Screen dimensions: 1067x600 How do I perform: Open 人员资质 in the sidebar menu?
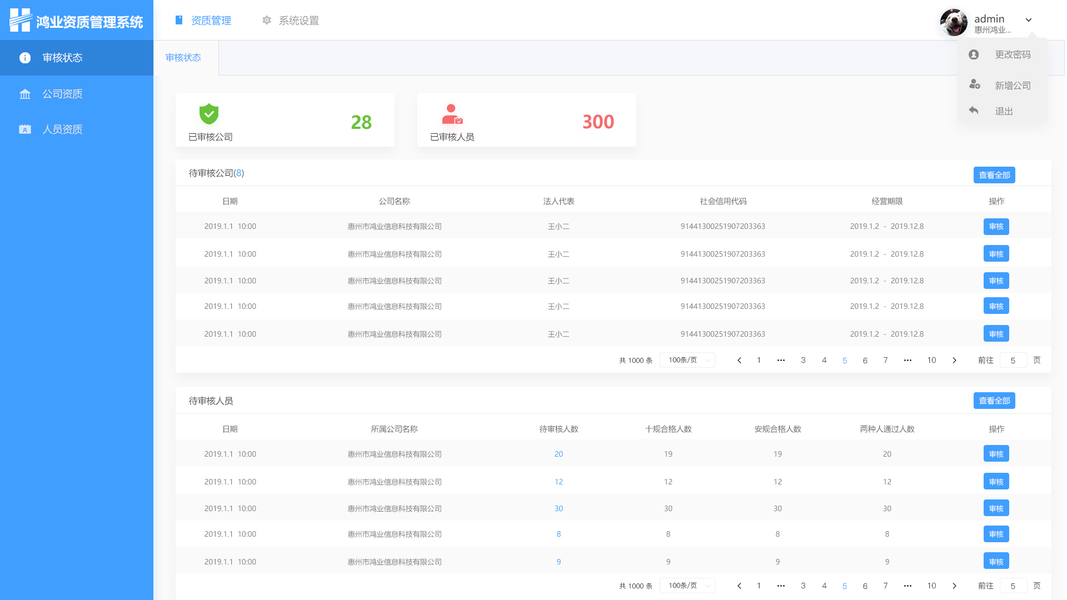click(x=76, y=129)
